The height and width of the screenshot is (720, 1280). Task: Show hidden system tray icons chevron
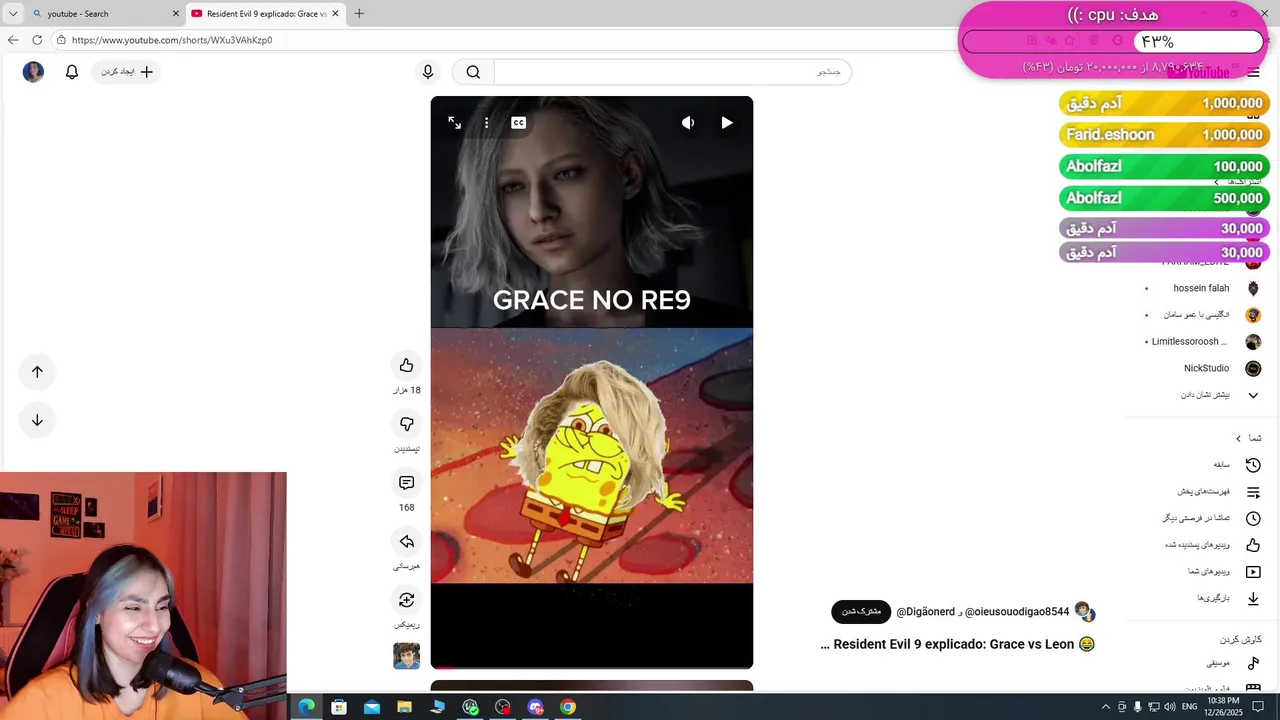click(x=1105, y=707)
